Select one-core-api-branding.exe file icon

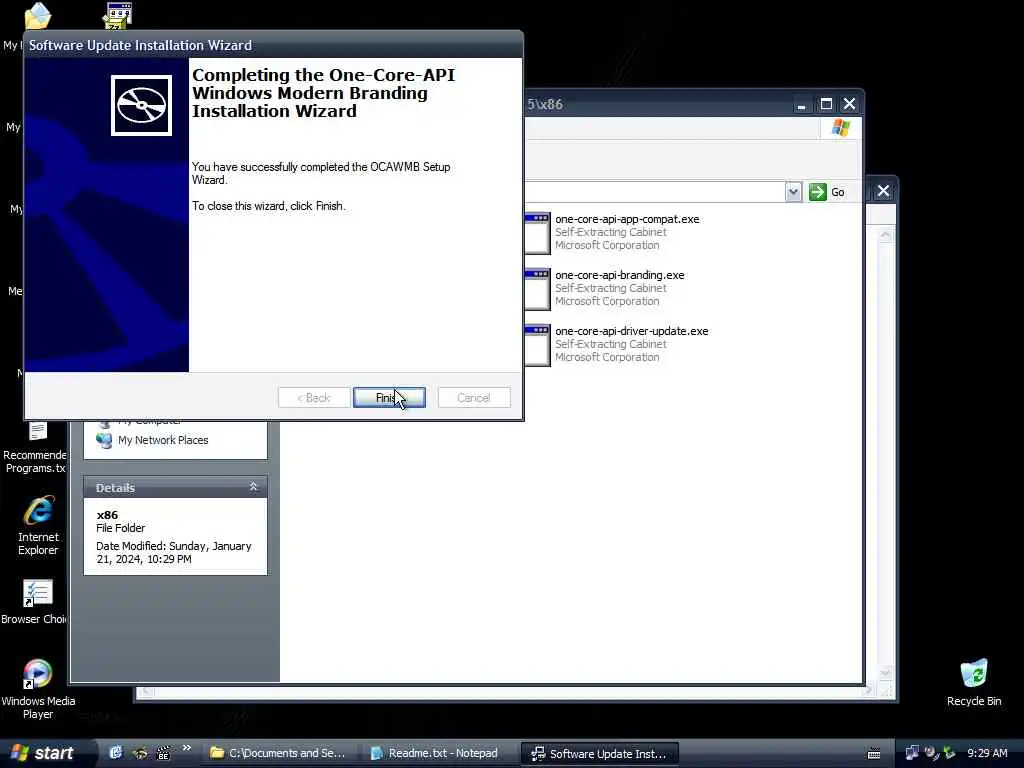[x=537, y=289]
